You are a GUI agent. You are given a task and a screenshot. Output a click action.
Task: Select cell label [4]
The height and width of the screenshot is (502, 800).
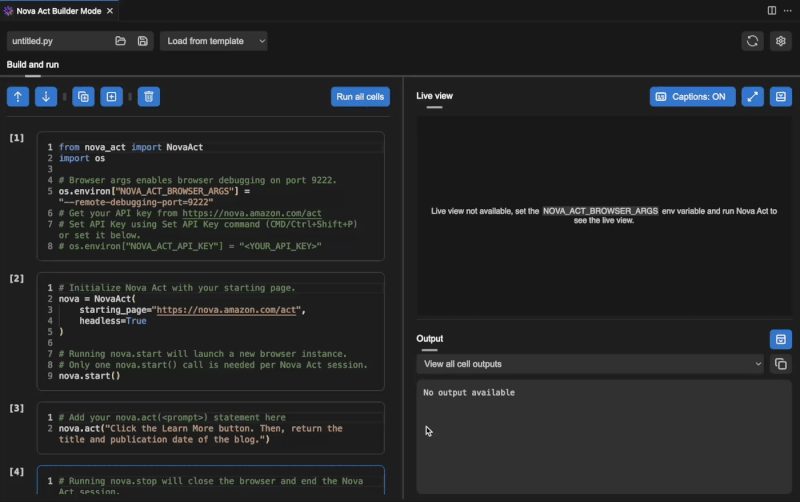tap(17, 472)
